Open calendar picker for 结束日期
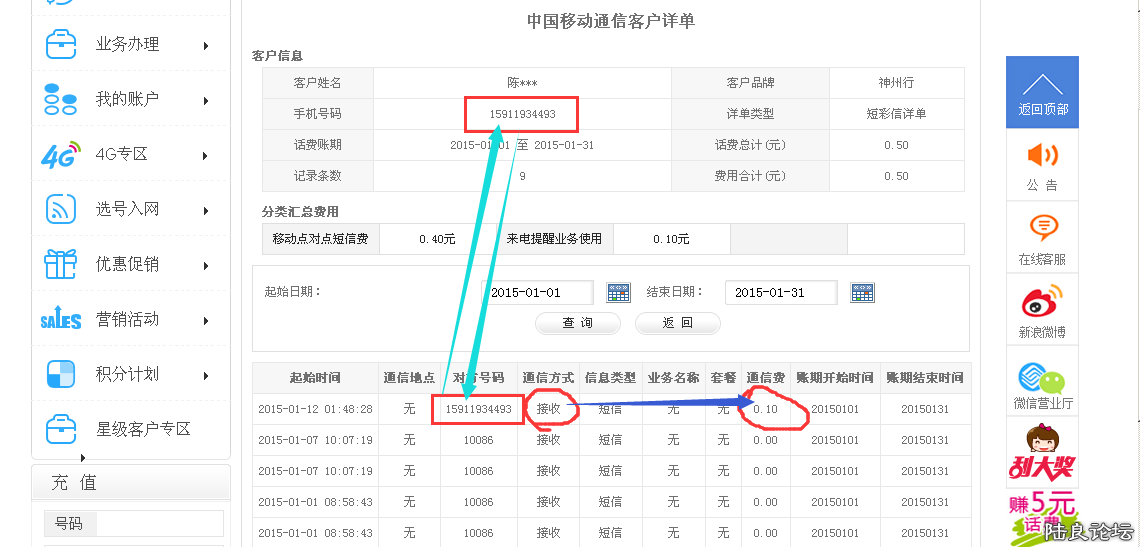 862,292
